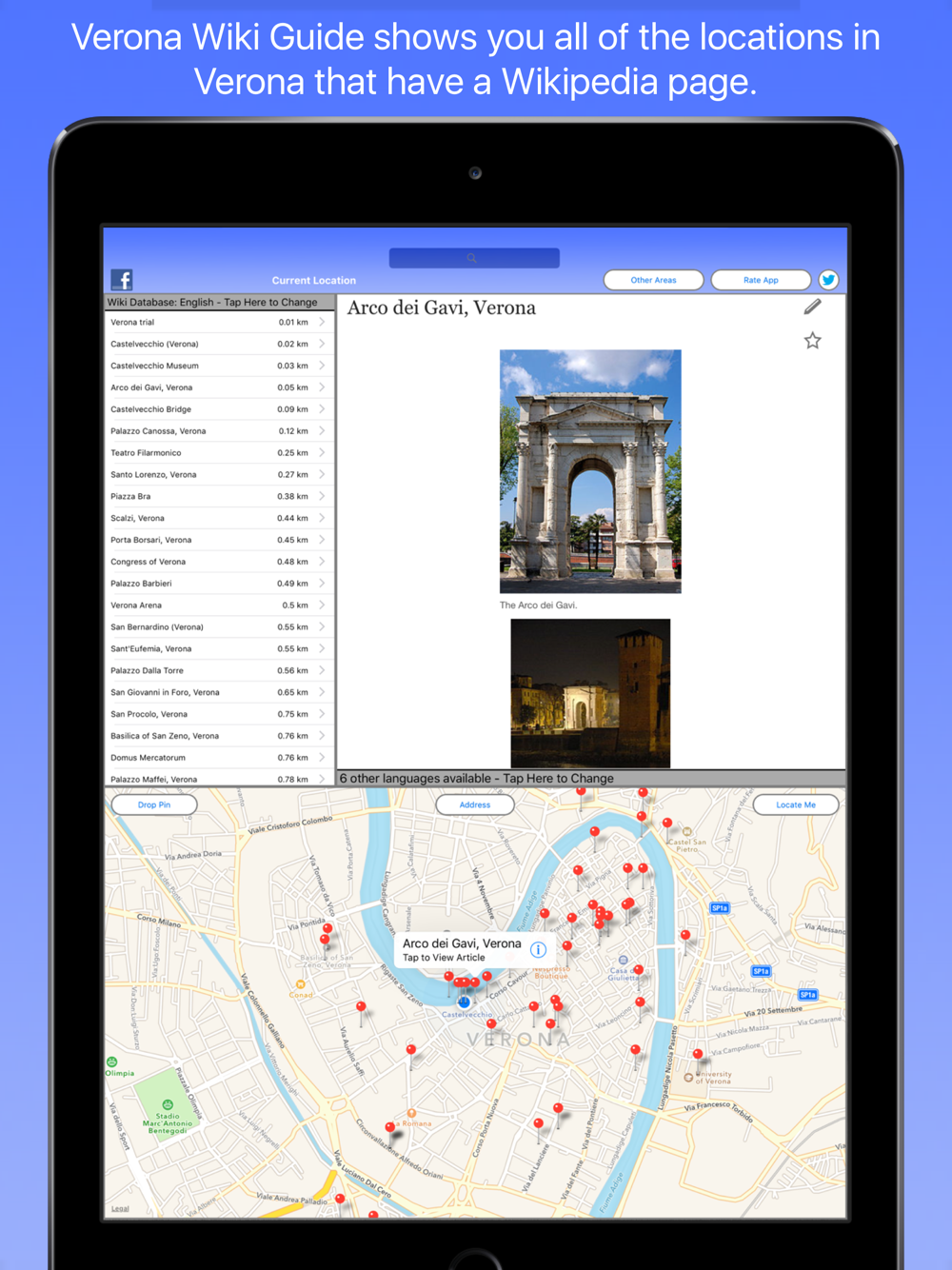This screenshot has height=1270, width=952.
Task: Change the Wiki Database language header
Action: pos(219,303)
